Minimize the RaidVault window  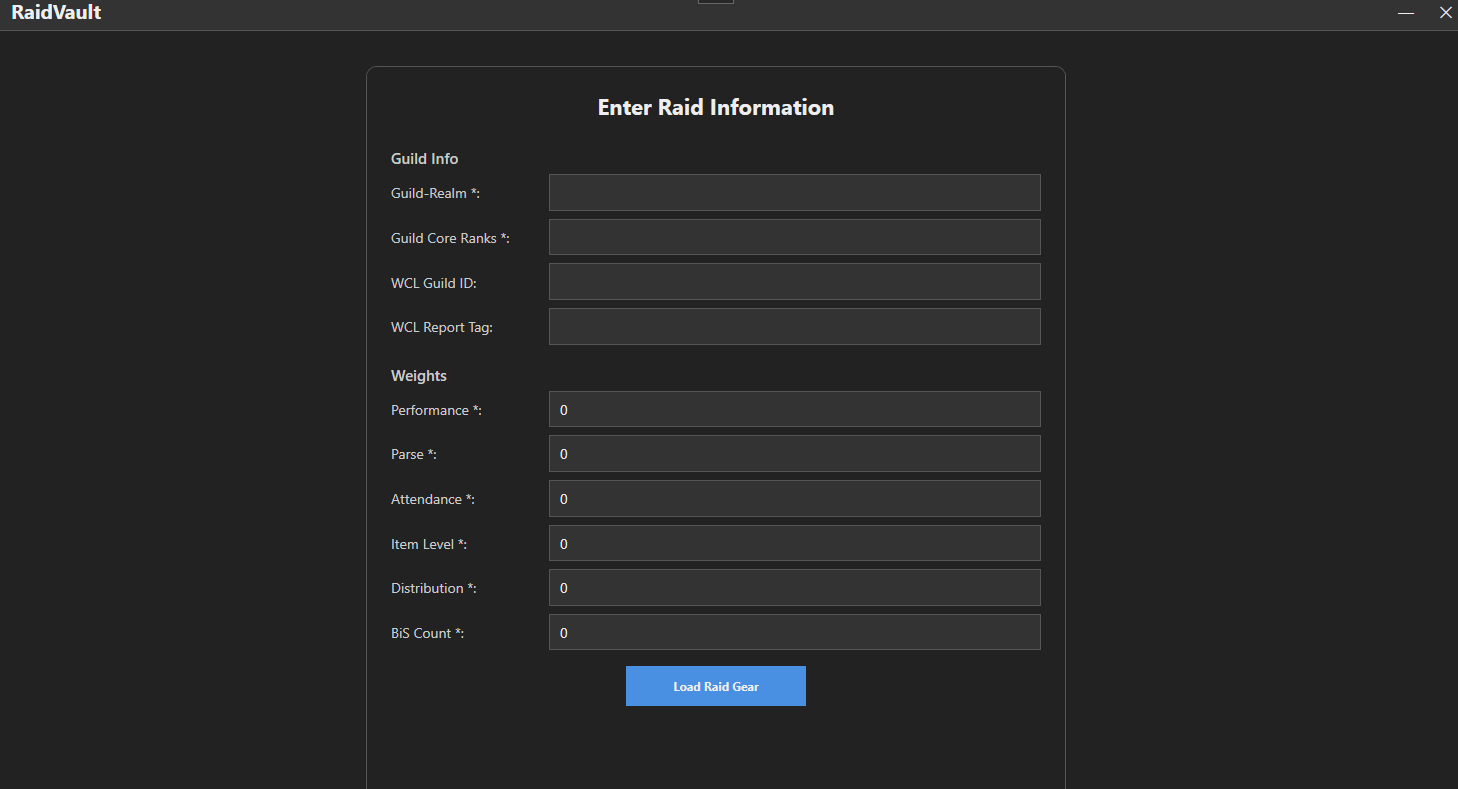(x=1405, y=13)
